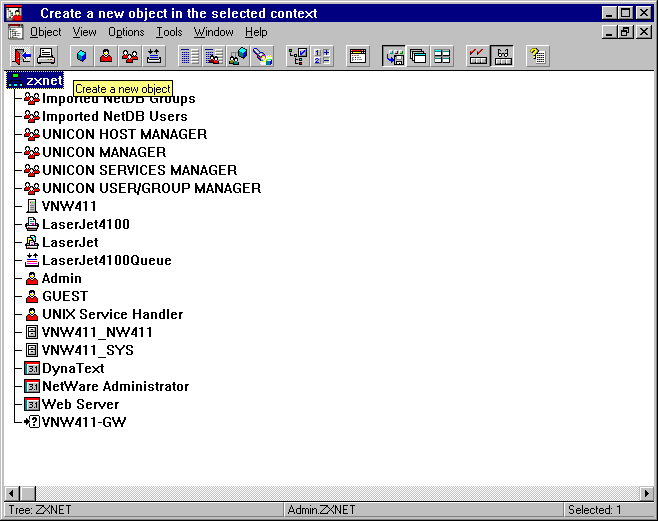Image resolution: width=658 pixels, height=521 pixels.
Task: Click the group icon beside UNICON MANAGER
Action: click(32, 152)
